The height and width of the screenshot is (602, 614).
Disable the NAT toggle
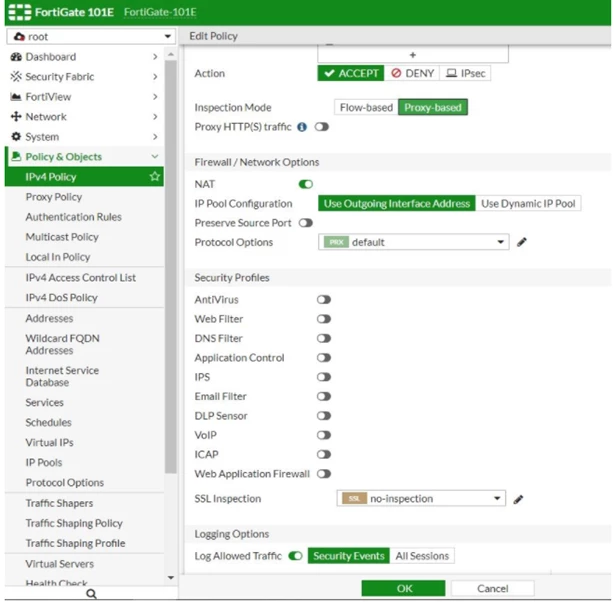[305, 184]
